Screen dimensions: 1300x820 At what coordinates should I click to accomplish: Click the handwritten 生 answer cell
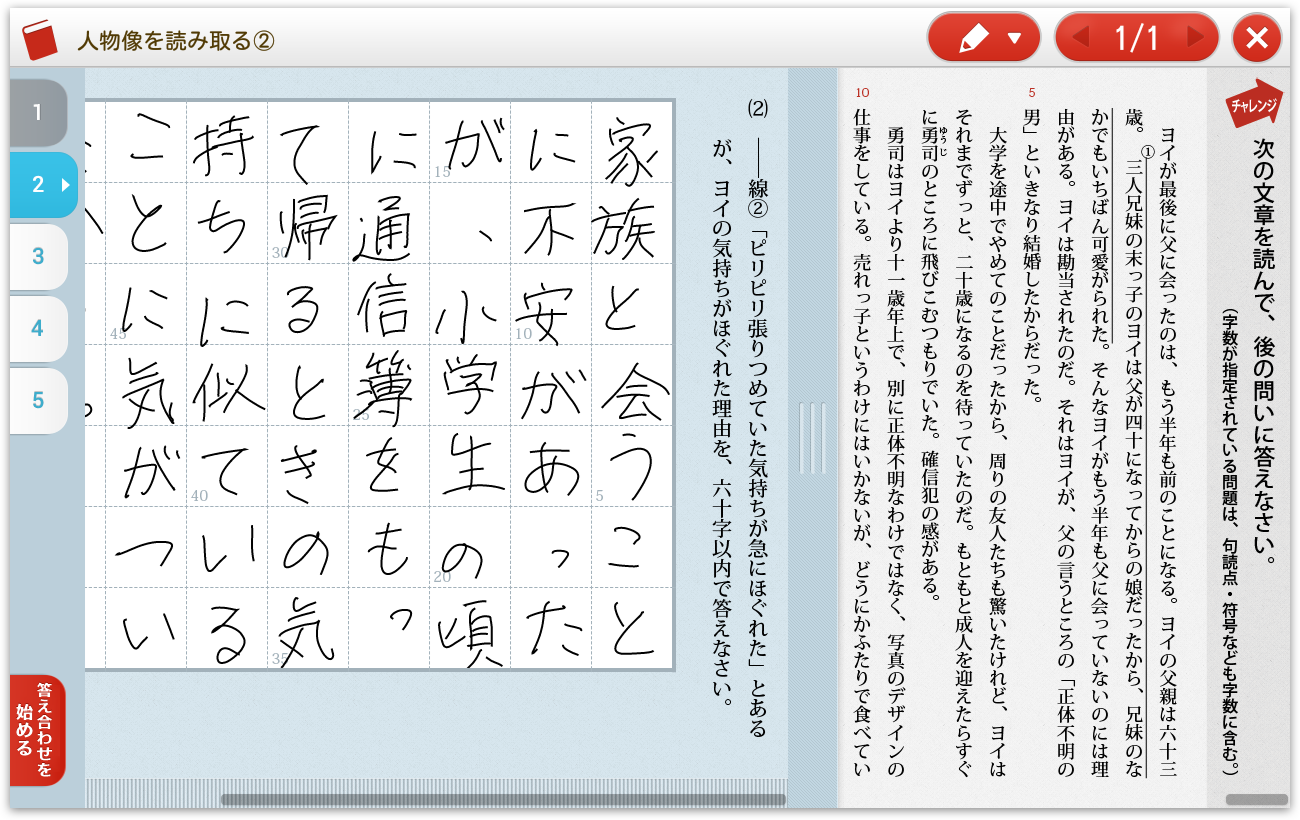click(470, 465)
